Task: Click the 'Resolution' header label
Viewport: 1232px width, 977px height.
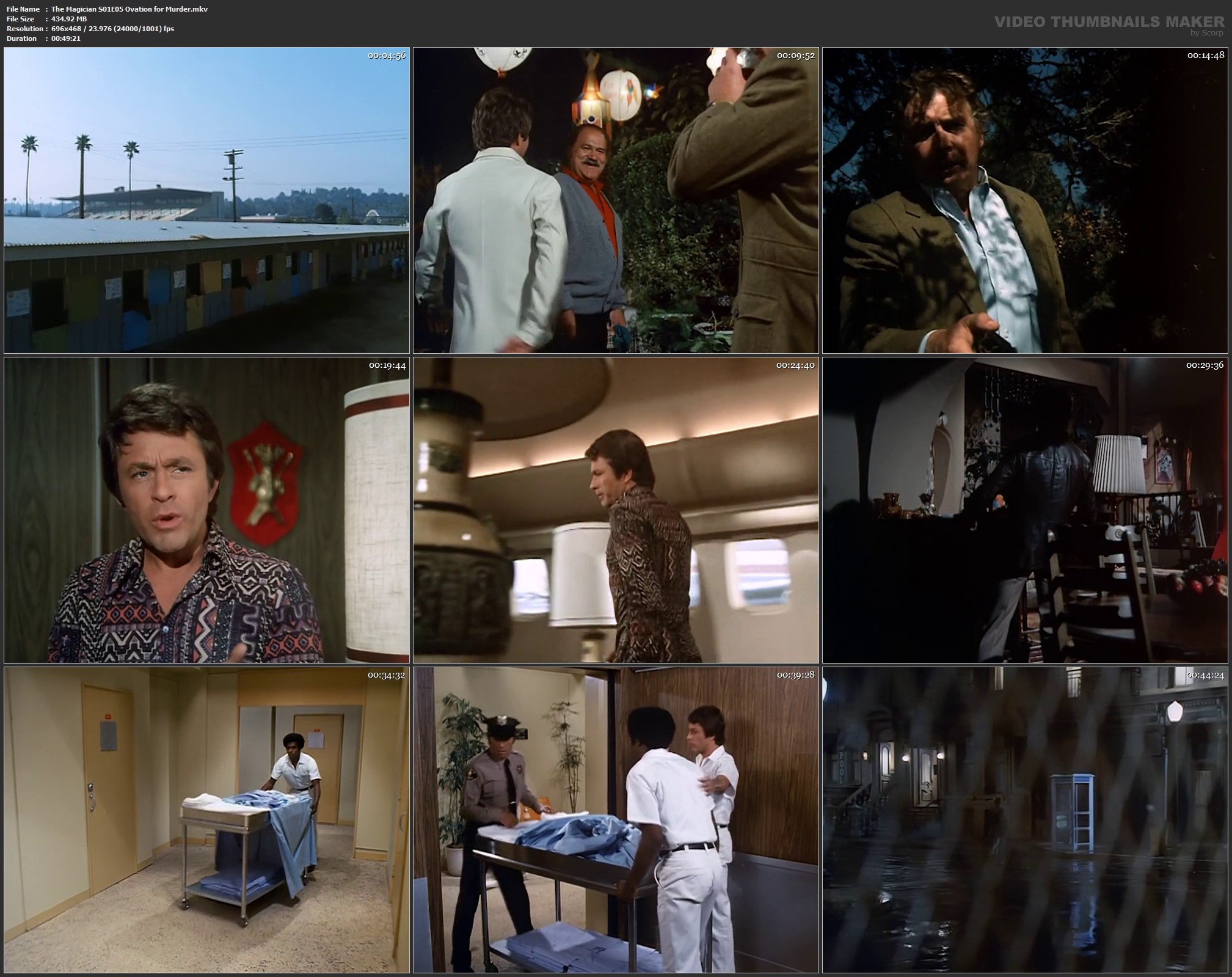Action: tap(25, 29)
